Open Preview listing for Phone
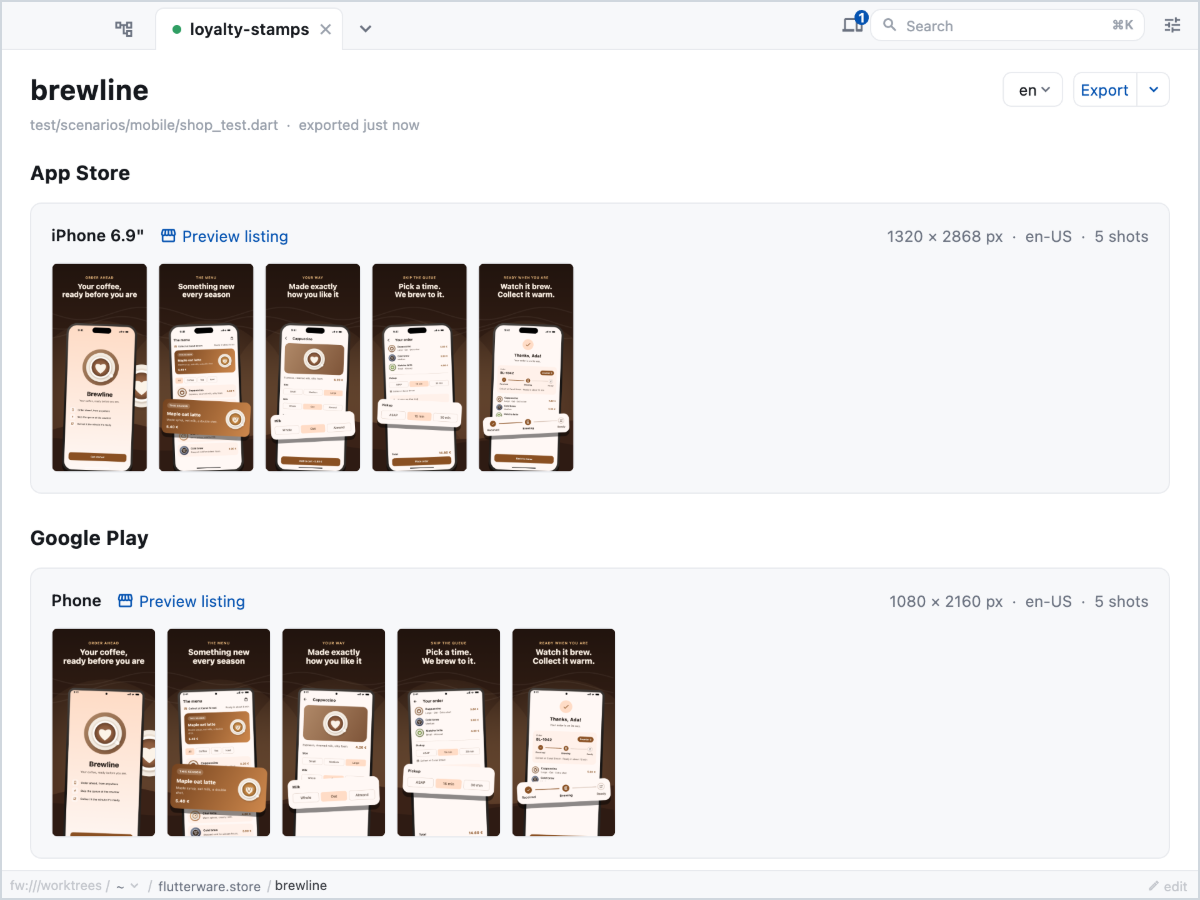 (192, 601)
